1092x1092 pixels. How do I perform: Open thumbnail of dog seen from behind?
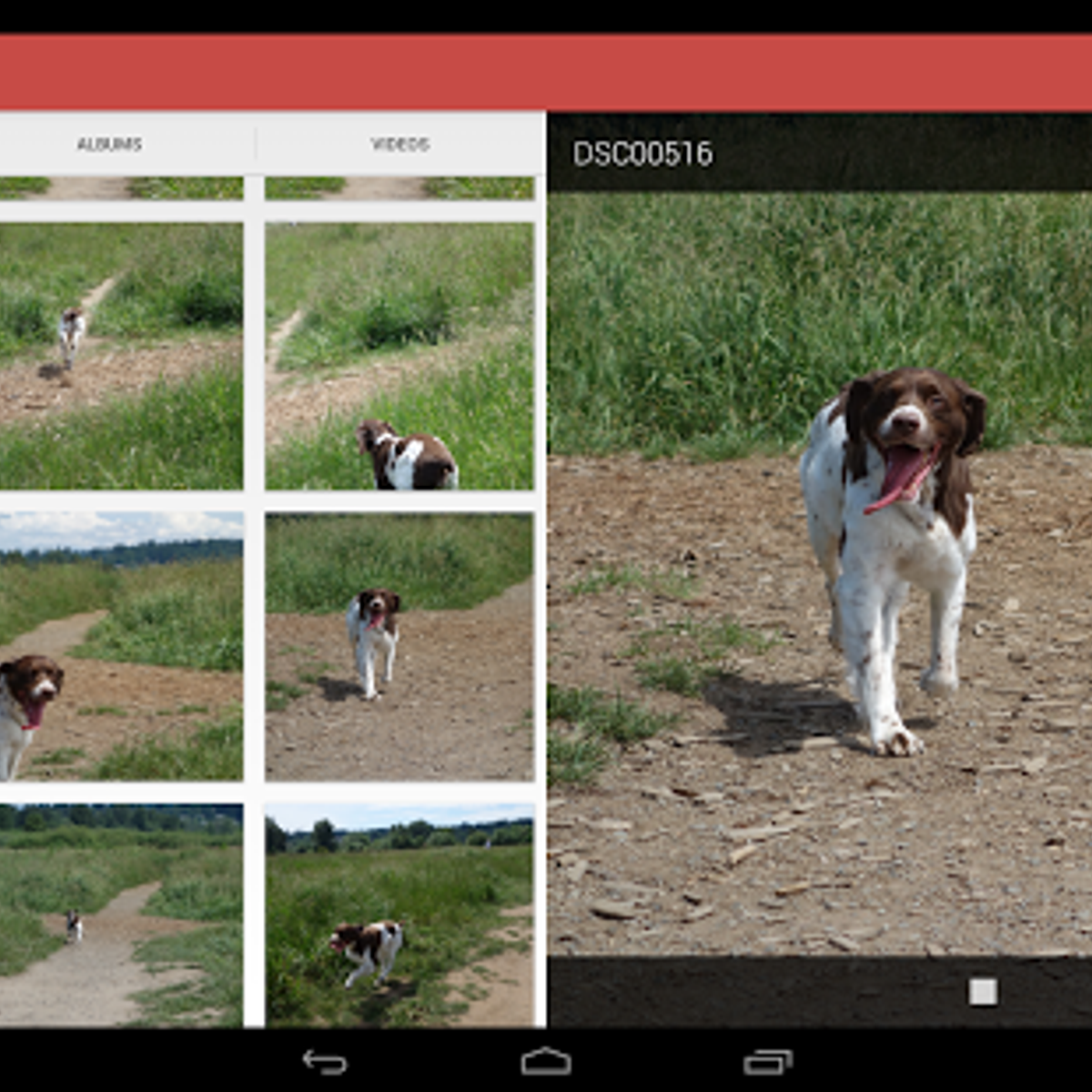pyautogui.click(x=399, y=356)
